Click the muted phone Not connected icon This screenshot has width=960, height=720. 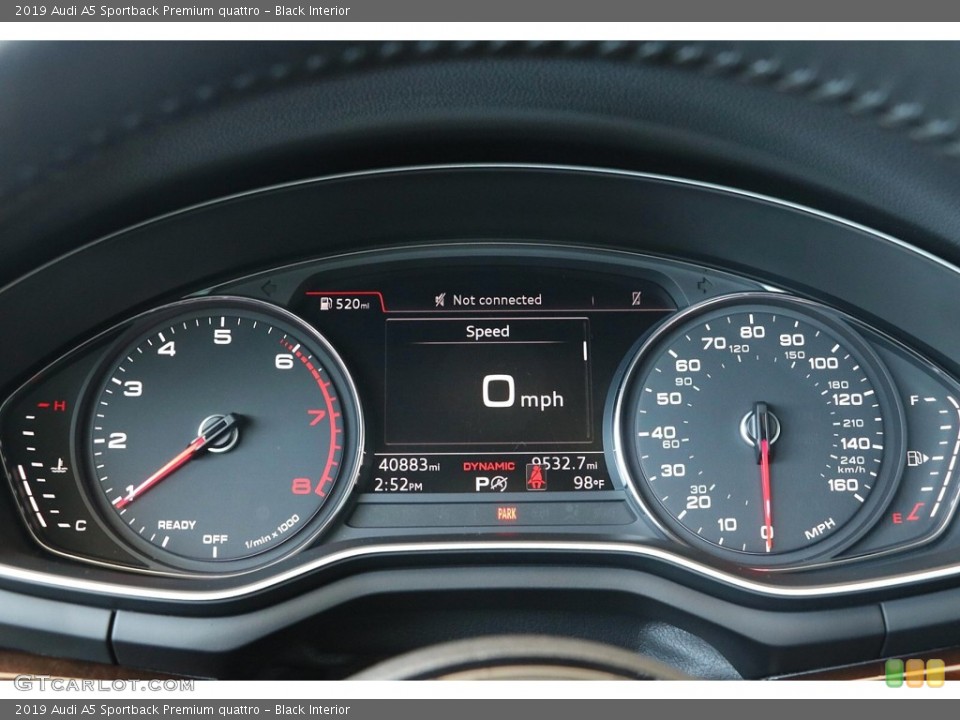click(440, 300)
